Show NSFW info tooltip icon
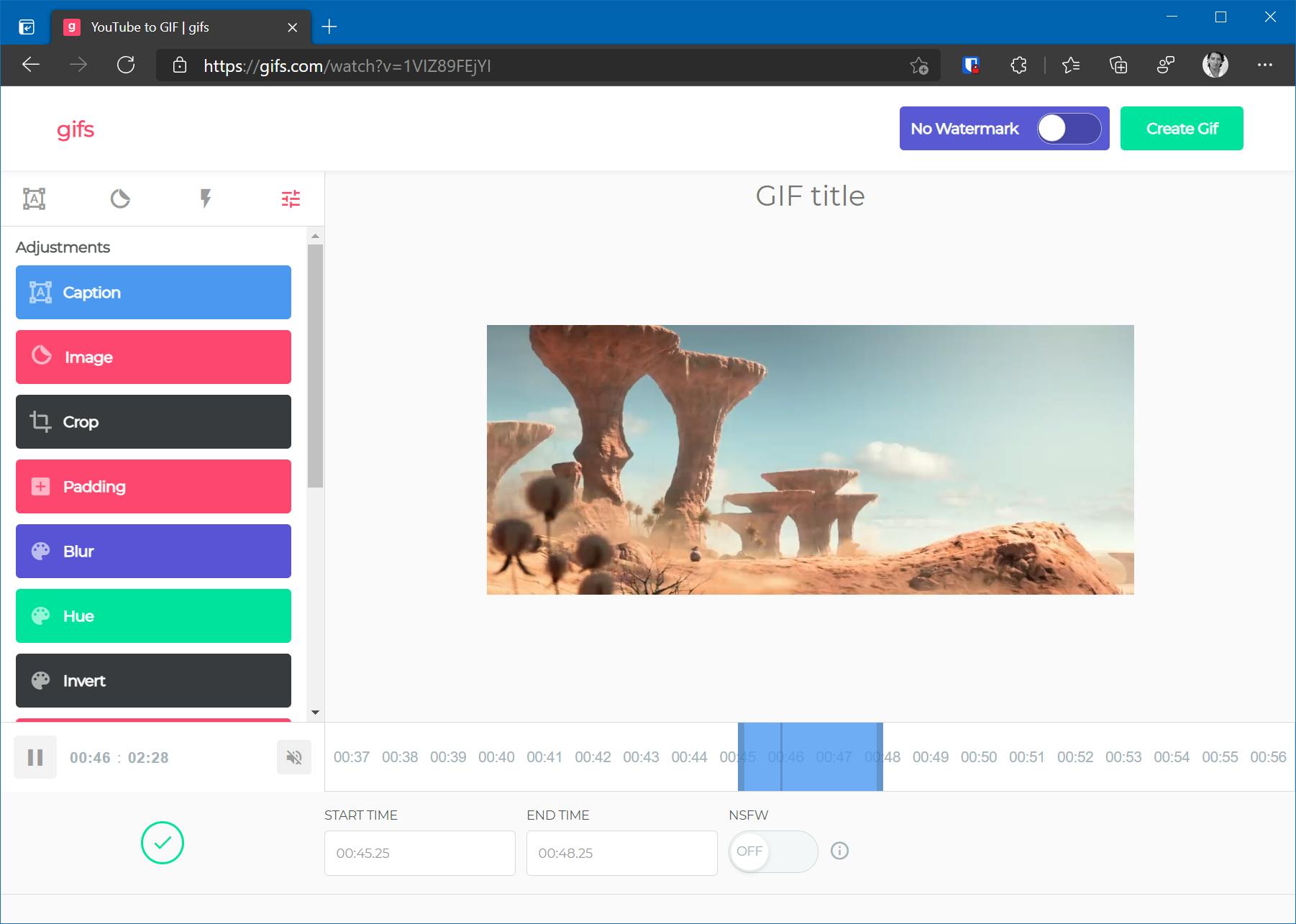Image resolution: width=1296 pixels, height=924 pixels. [x=839, y=851]
